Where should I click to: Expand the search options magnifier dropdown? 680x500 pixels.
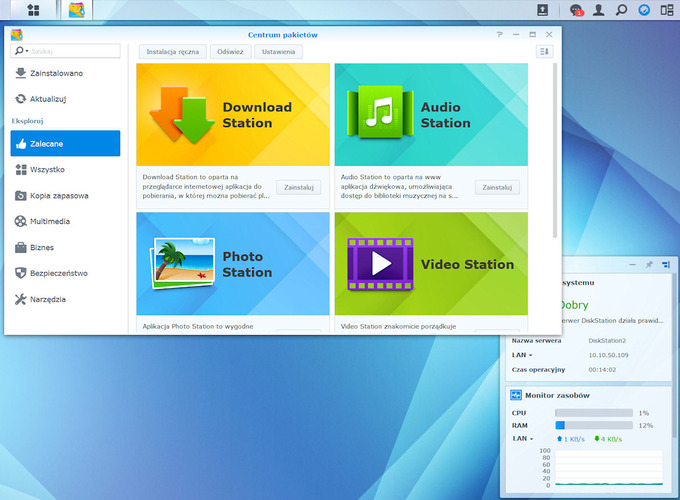click(21, 51)
